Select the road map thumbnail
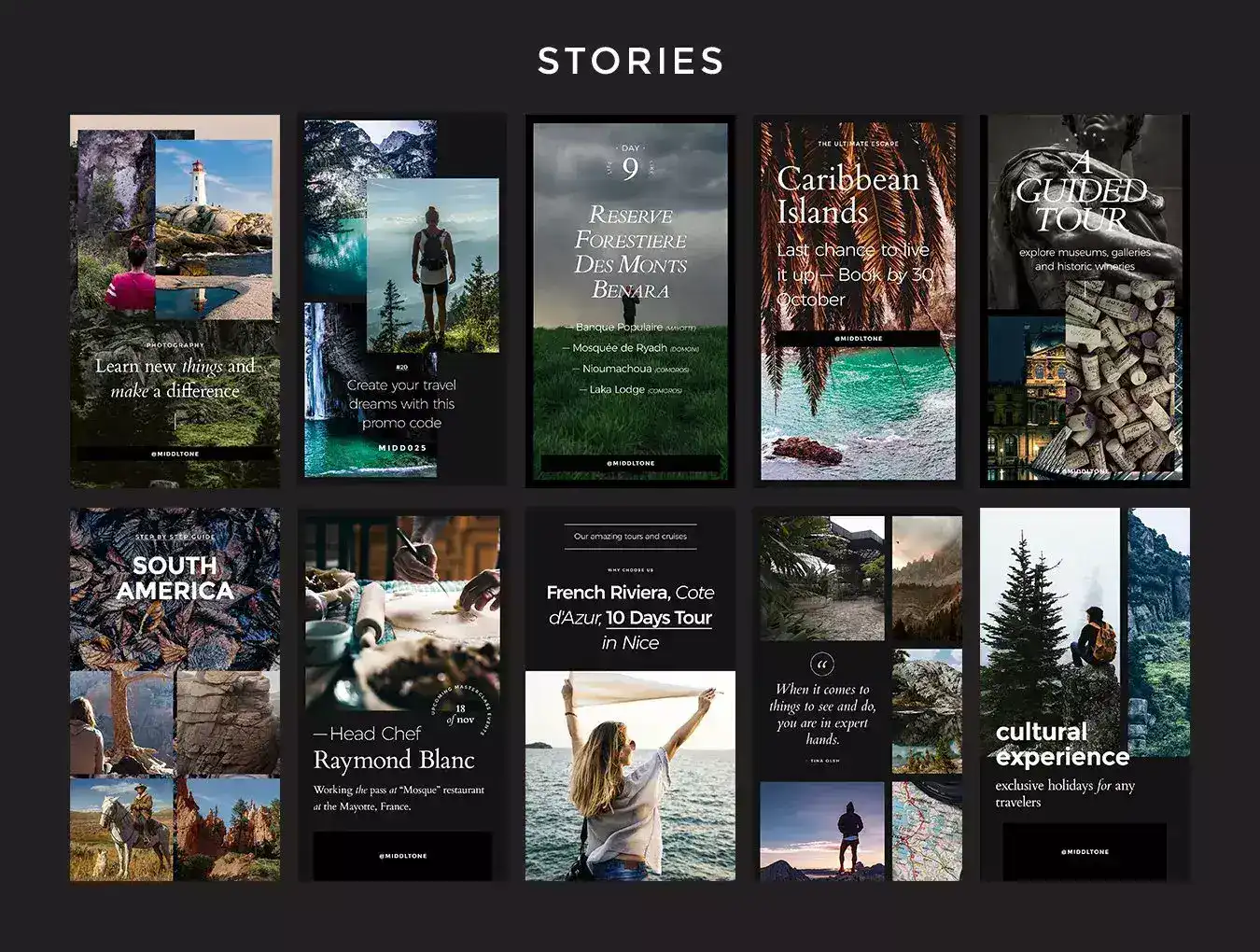Viewport: 1260px width, 952px height. tap(926, 831)
